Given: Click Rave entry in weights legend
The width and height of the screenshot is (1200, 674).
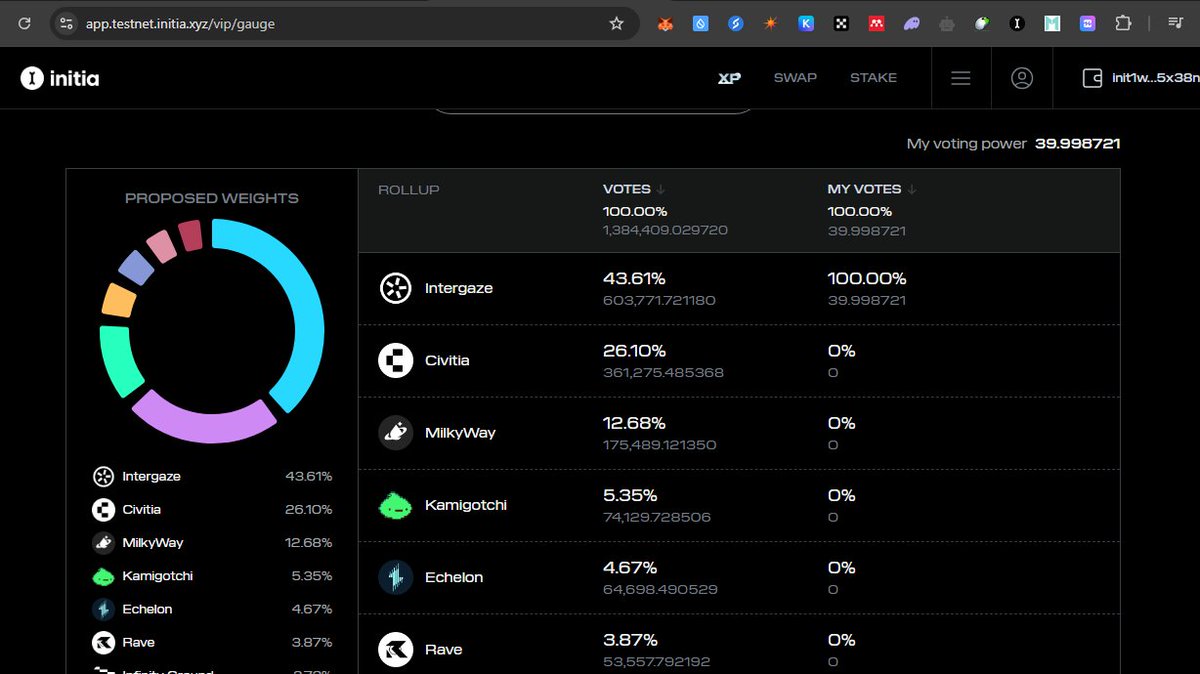Looking at the screenshot, I should pyautogui.click(x=212, y=642).
